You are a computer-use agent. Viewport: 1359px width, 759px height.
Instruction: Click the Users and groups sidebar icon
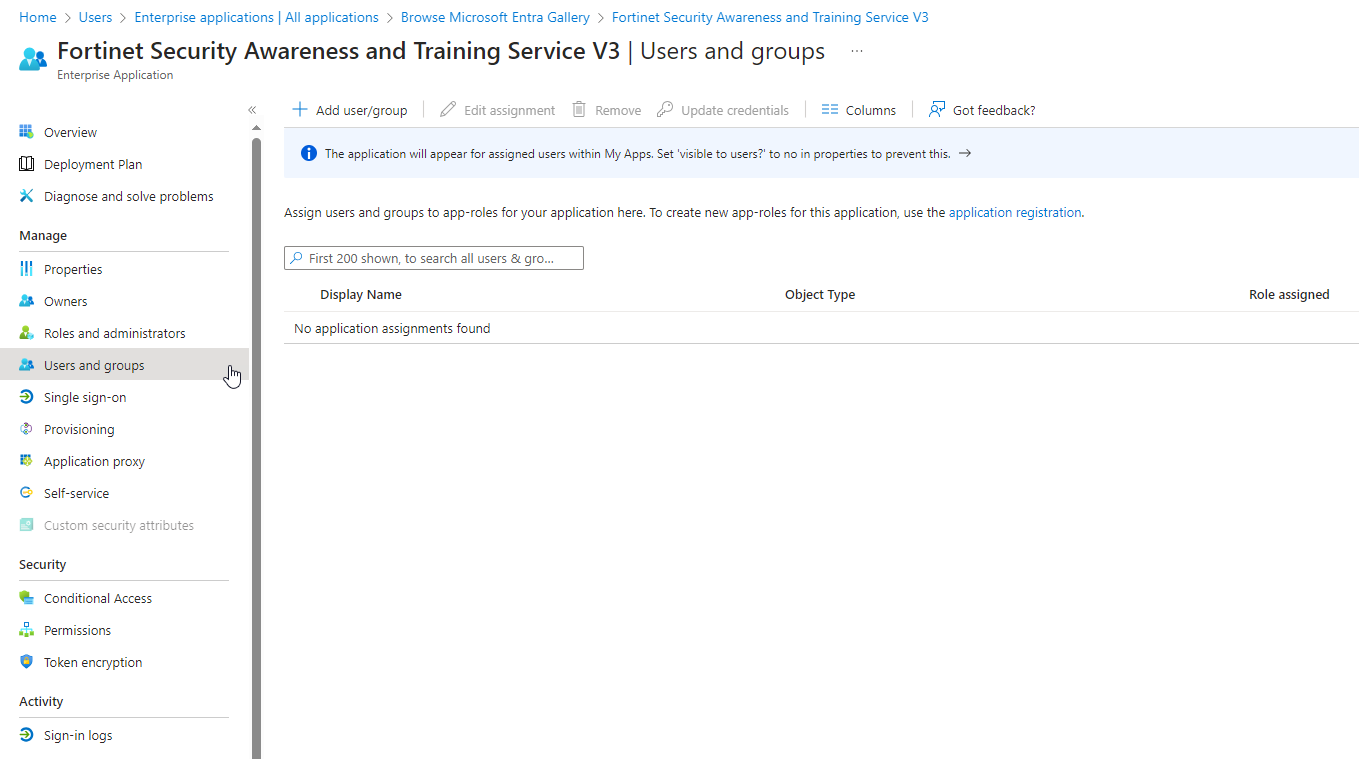[27, 365]
